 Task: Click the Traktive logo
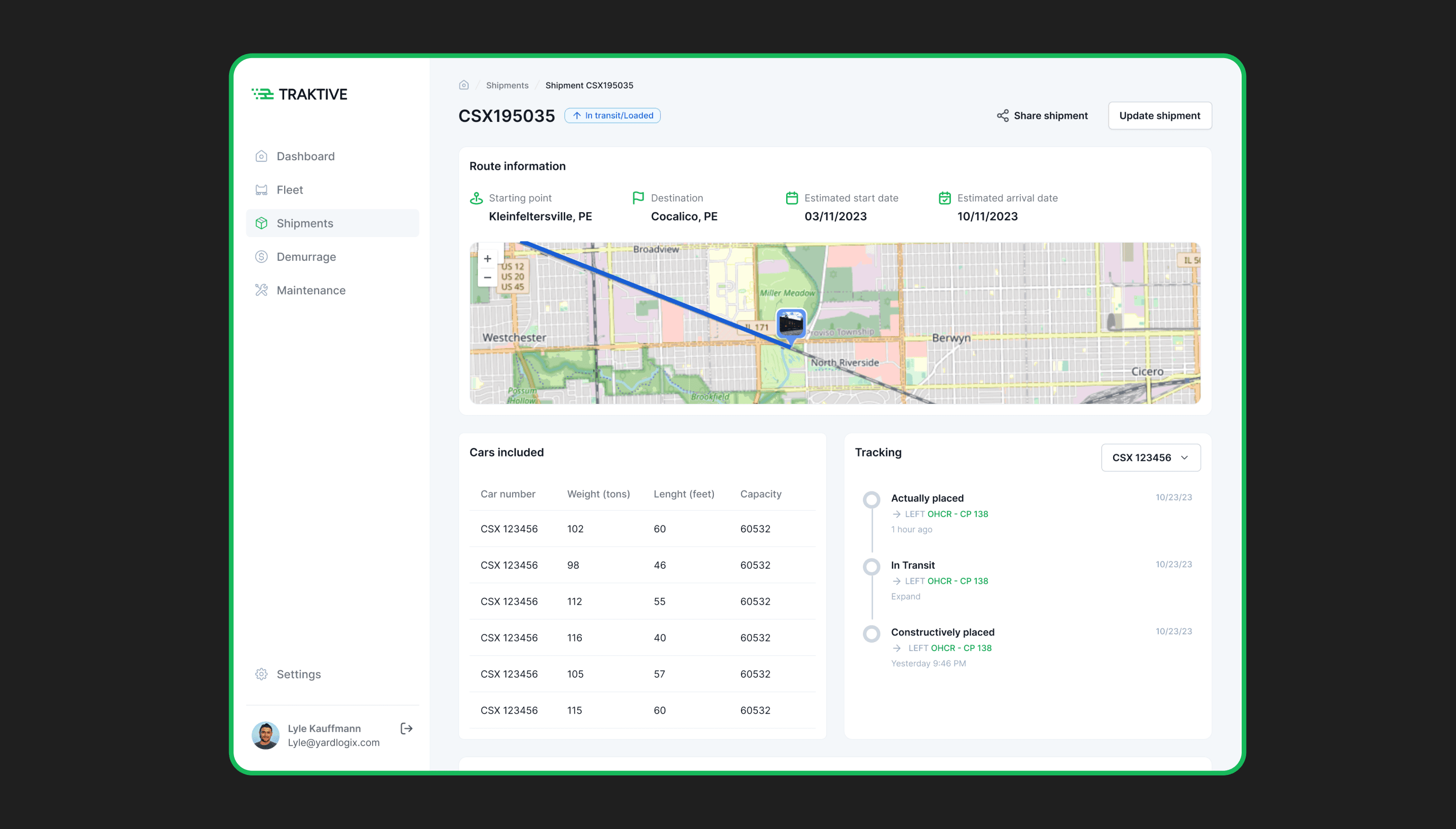pos(299,94)
